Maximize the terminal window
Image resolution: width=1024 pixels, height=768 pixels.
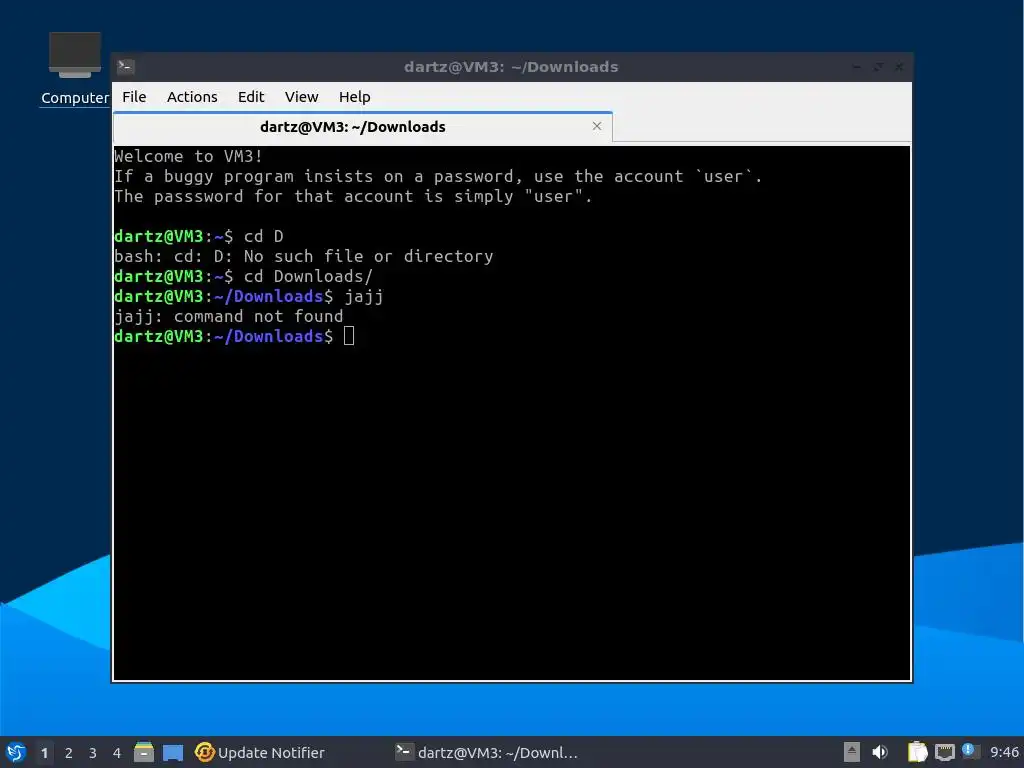(878, 67)
